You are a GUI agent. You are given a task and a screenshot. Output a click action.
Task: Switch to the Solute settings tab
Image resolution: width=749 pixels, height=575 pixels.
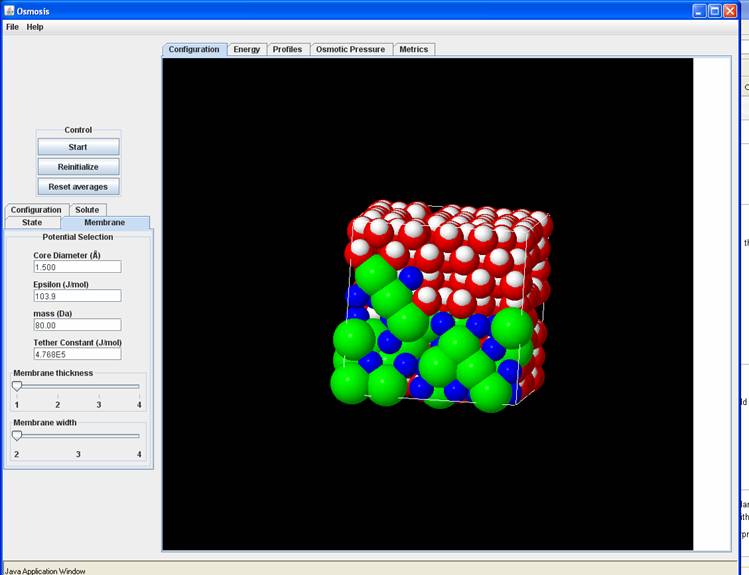pyautogui.click(x=87, y=210)
